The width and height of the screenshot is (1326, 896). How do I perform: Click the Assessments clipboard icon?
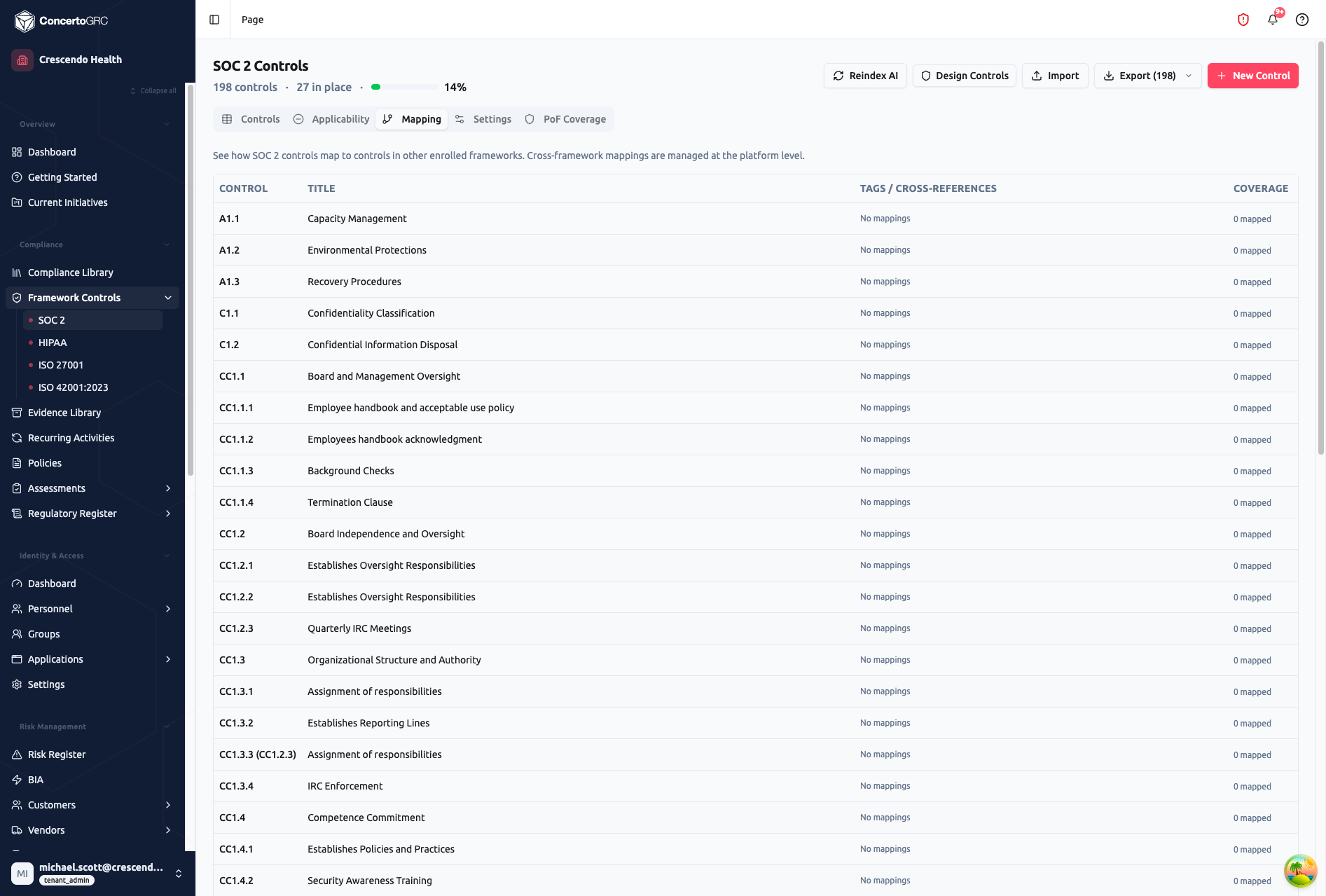17,488
